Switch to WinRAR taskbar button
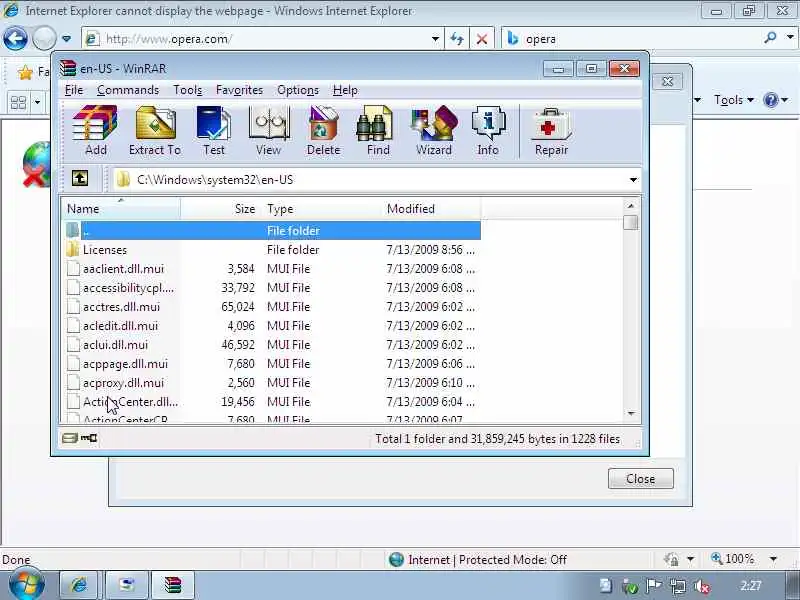The image size is (800, 600). (173, 585)
